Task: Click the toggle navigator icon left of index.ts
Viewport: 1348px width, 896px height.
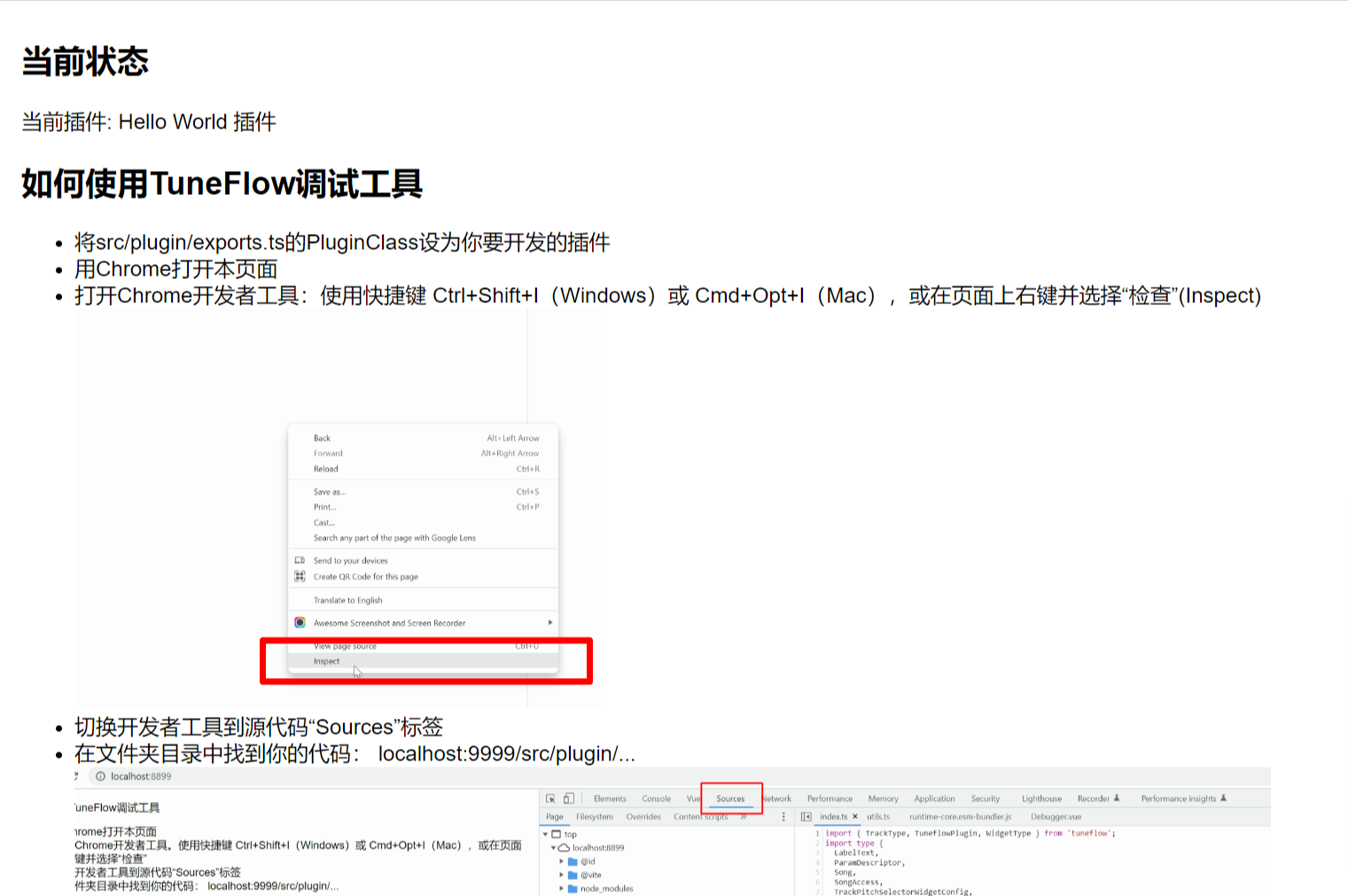Action: [806, 817]
